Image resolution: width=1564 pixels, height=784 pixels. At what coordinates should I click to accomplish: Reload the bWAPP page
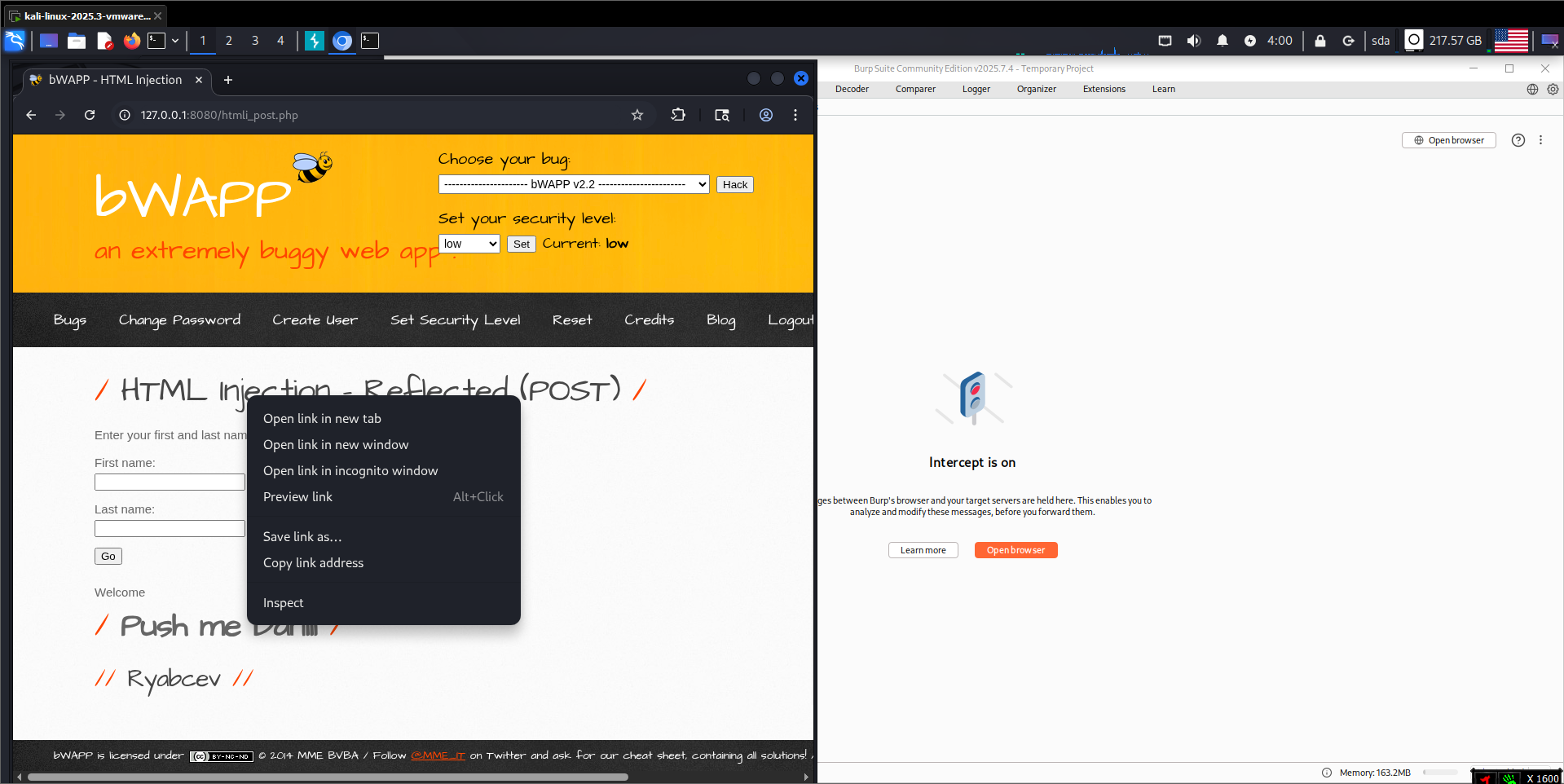click(90, 115)
